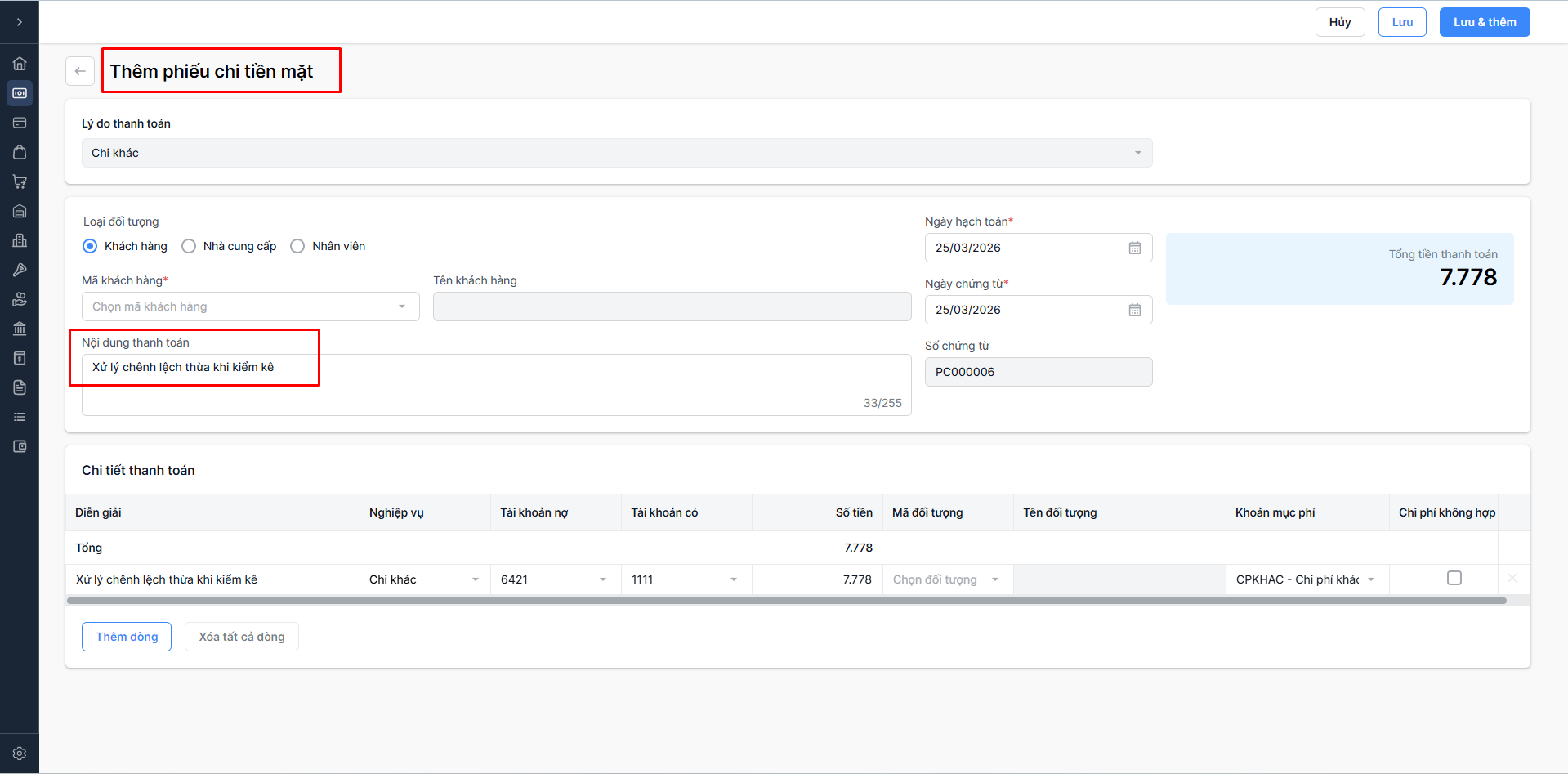The image size is (1568, 774).
Task: Expand the sidebar with the chevron arrow
Action: tap(20, 22)
